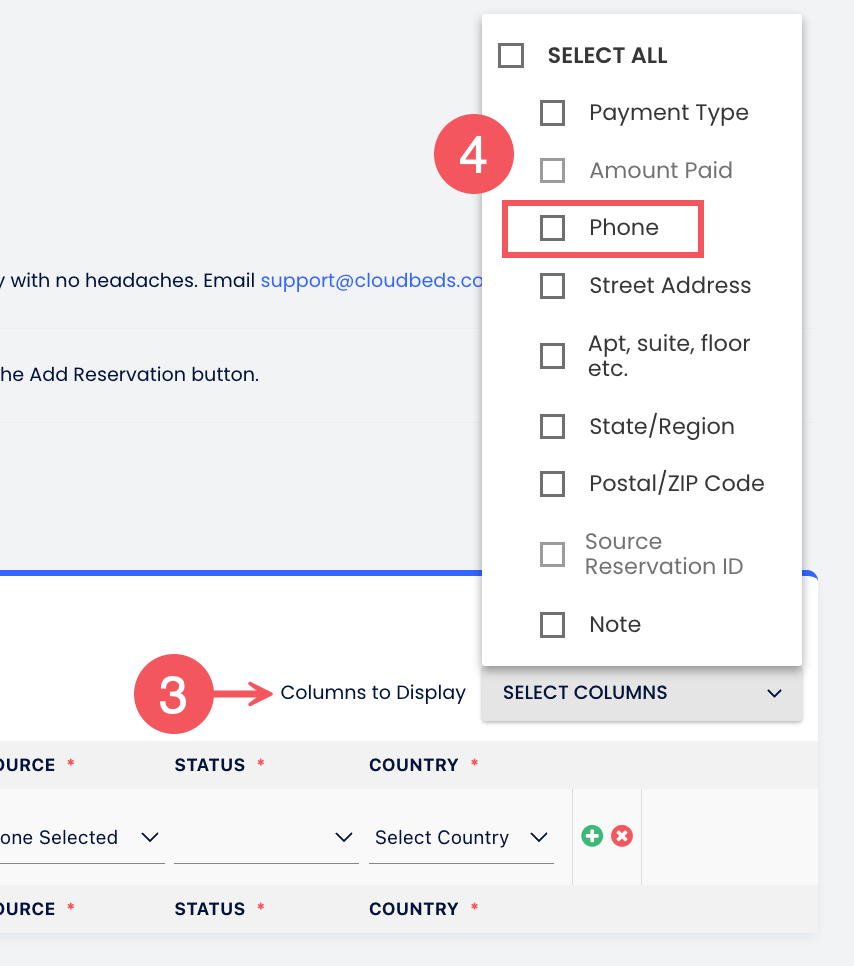The image size is (854, 966).
Task: Enable the Postal/ZIP Code checkbox
Action: [552, 484]
